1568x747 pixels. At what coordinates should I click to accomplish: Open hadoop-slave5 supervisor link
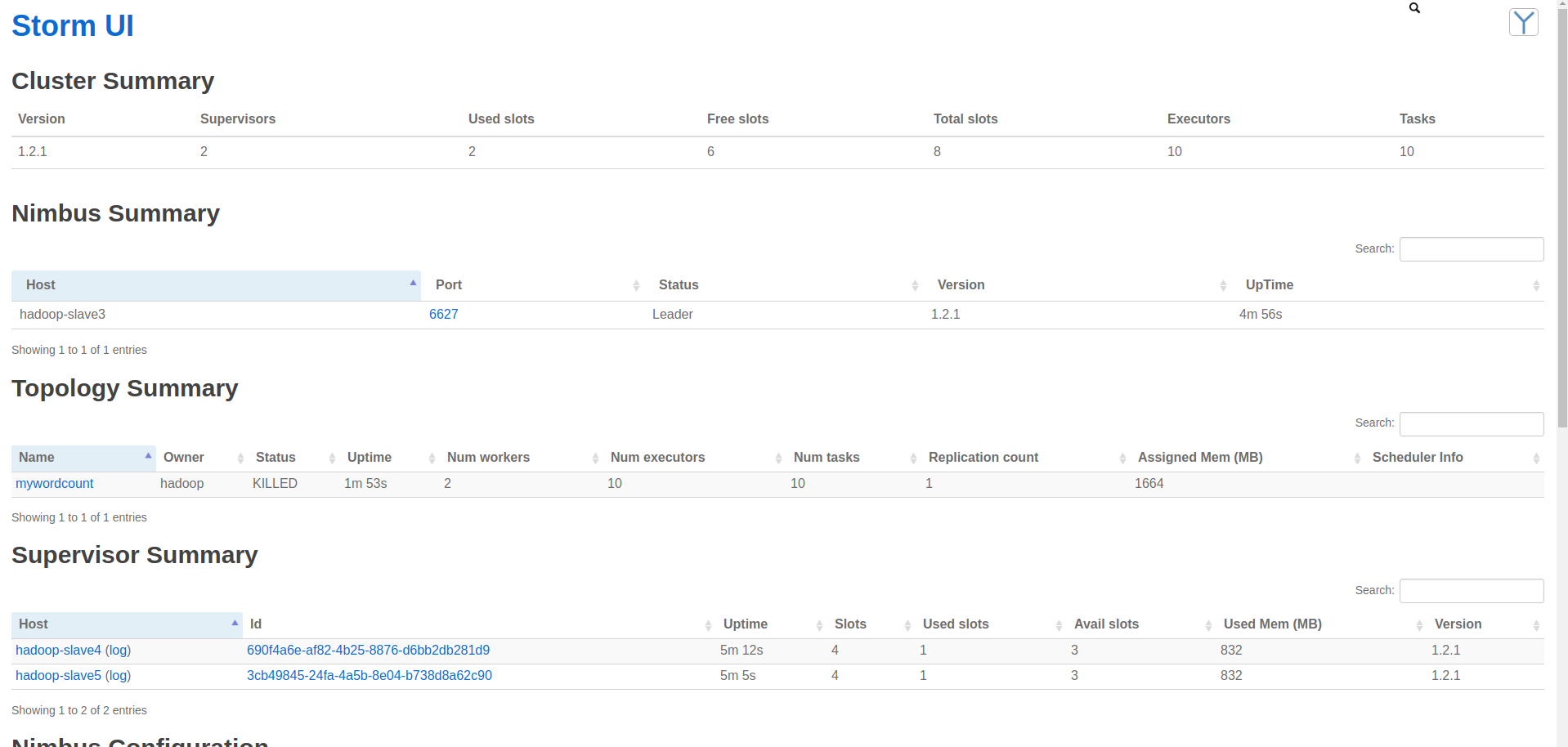coord(58,676)
